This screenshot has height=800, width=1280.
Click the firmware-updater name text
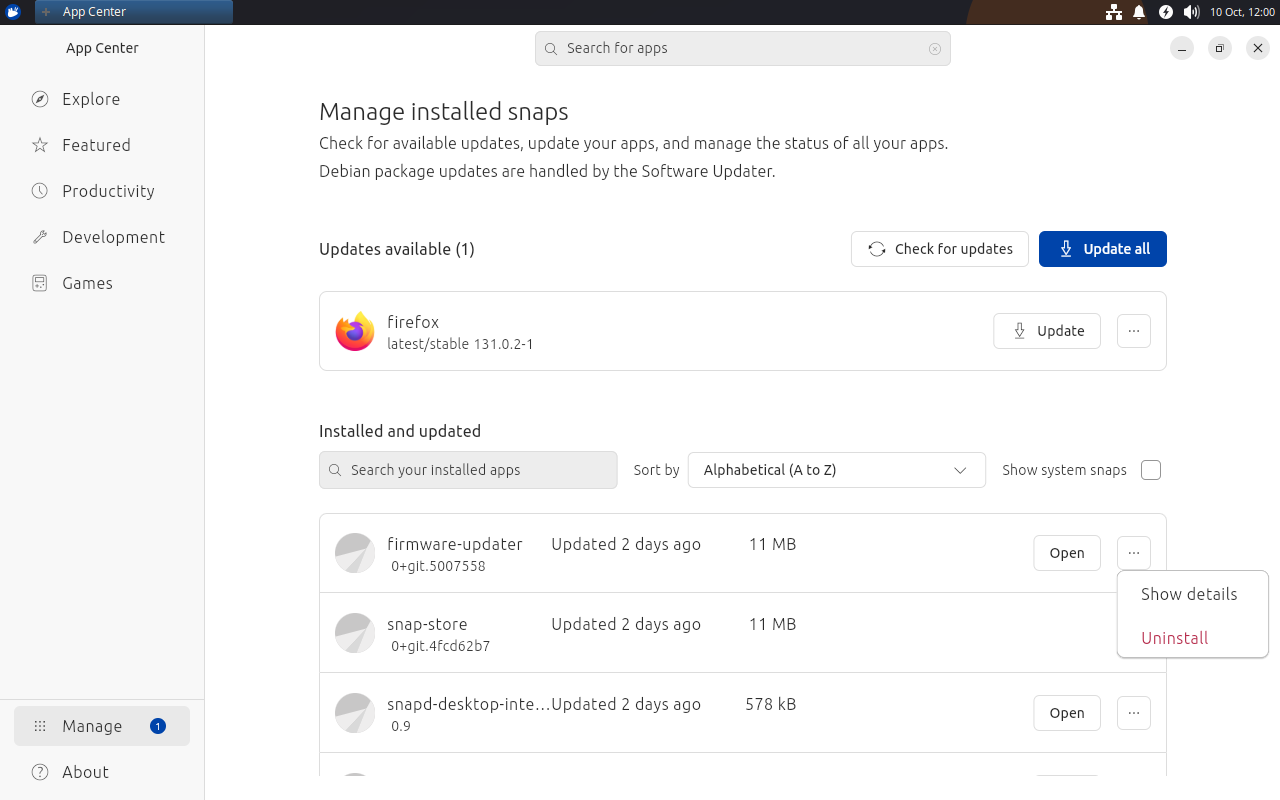(455, 544)
